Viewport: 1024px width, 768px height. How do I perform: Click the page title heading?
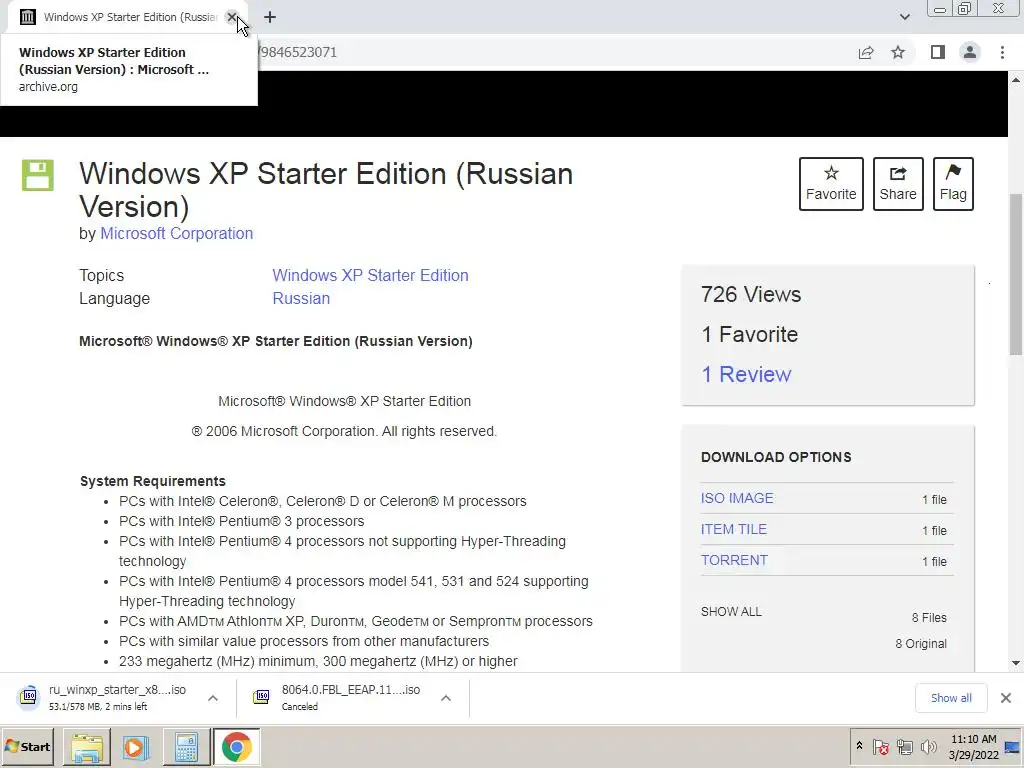(x=326, y=190)
